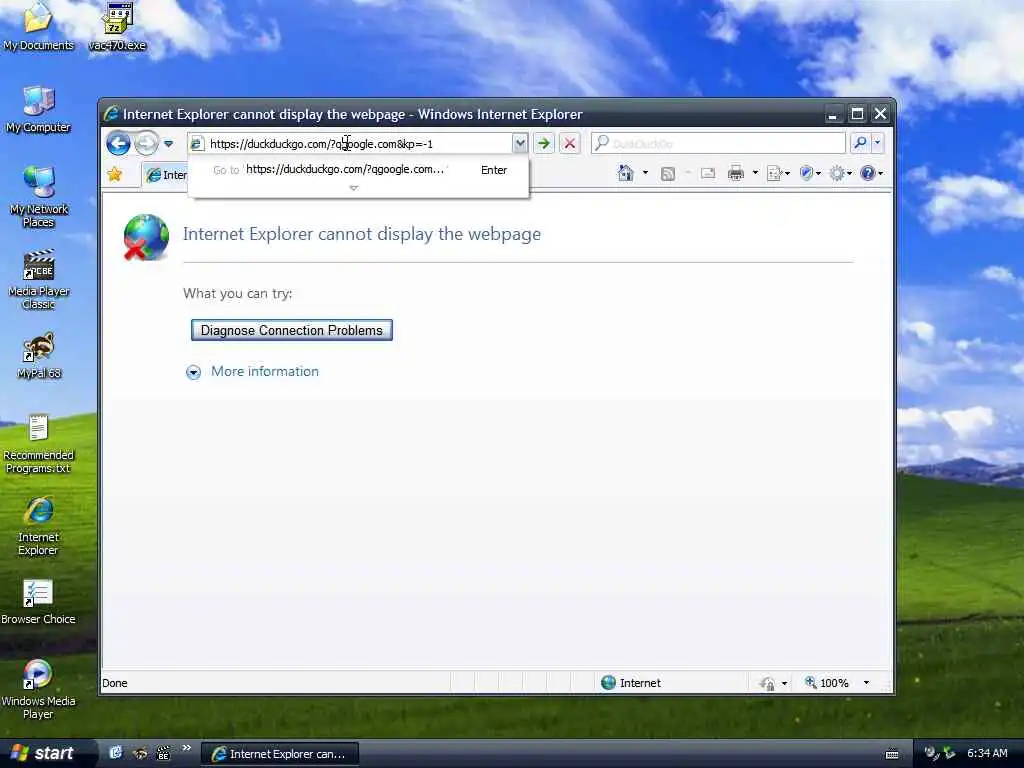
Task: Select Recommended Programs.txt on desktop
Action: (x=38, y=444)
